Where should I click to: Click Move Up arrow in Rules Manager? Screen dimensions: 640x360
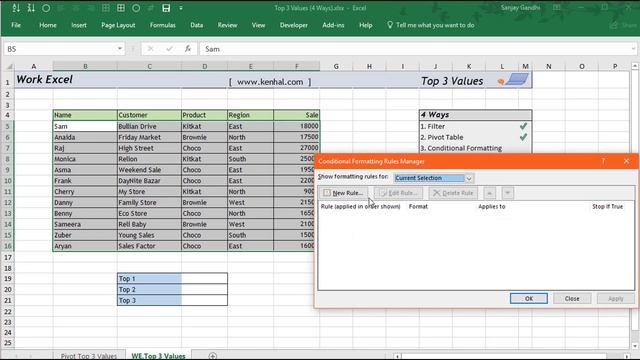click(x=489, y=193)
